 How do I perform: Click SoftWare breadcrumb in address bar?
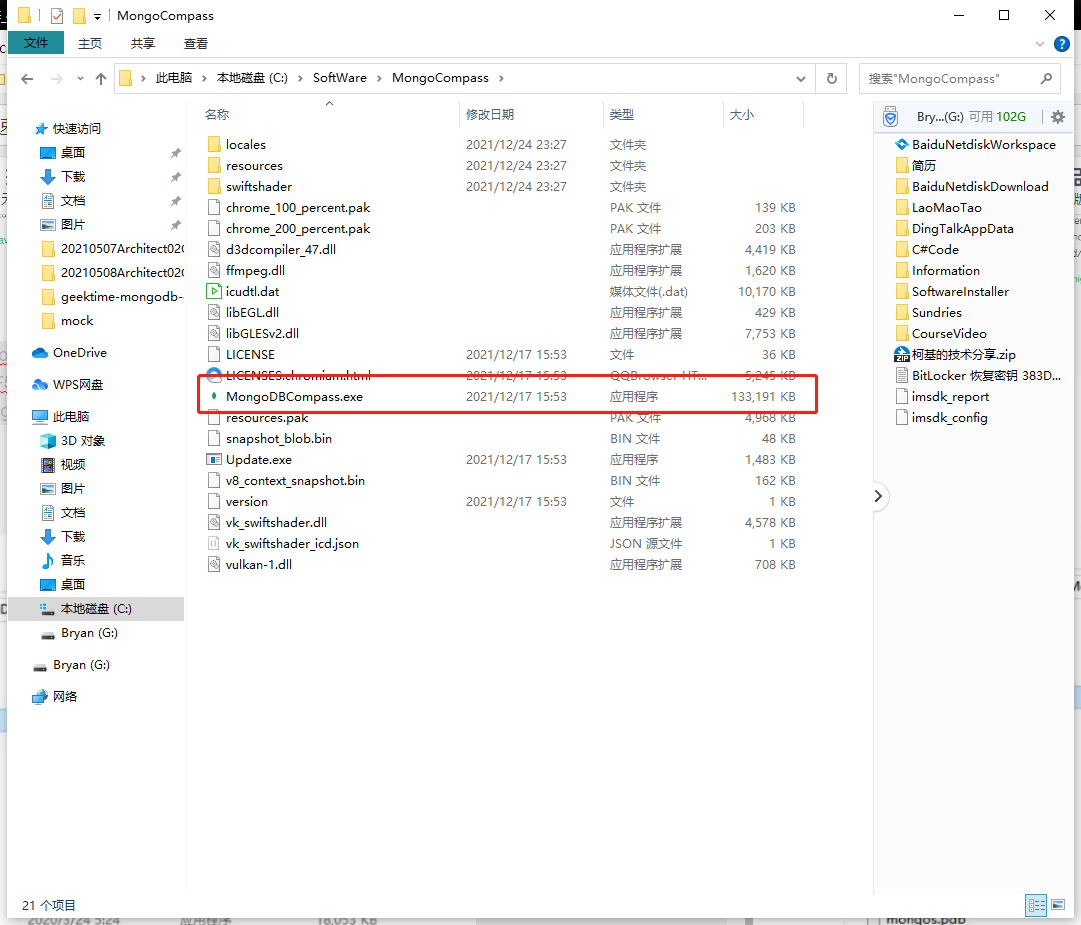340,78
